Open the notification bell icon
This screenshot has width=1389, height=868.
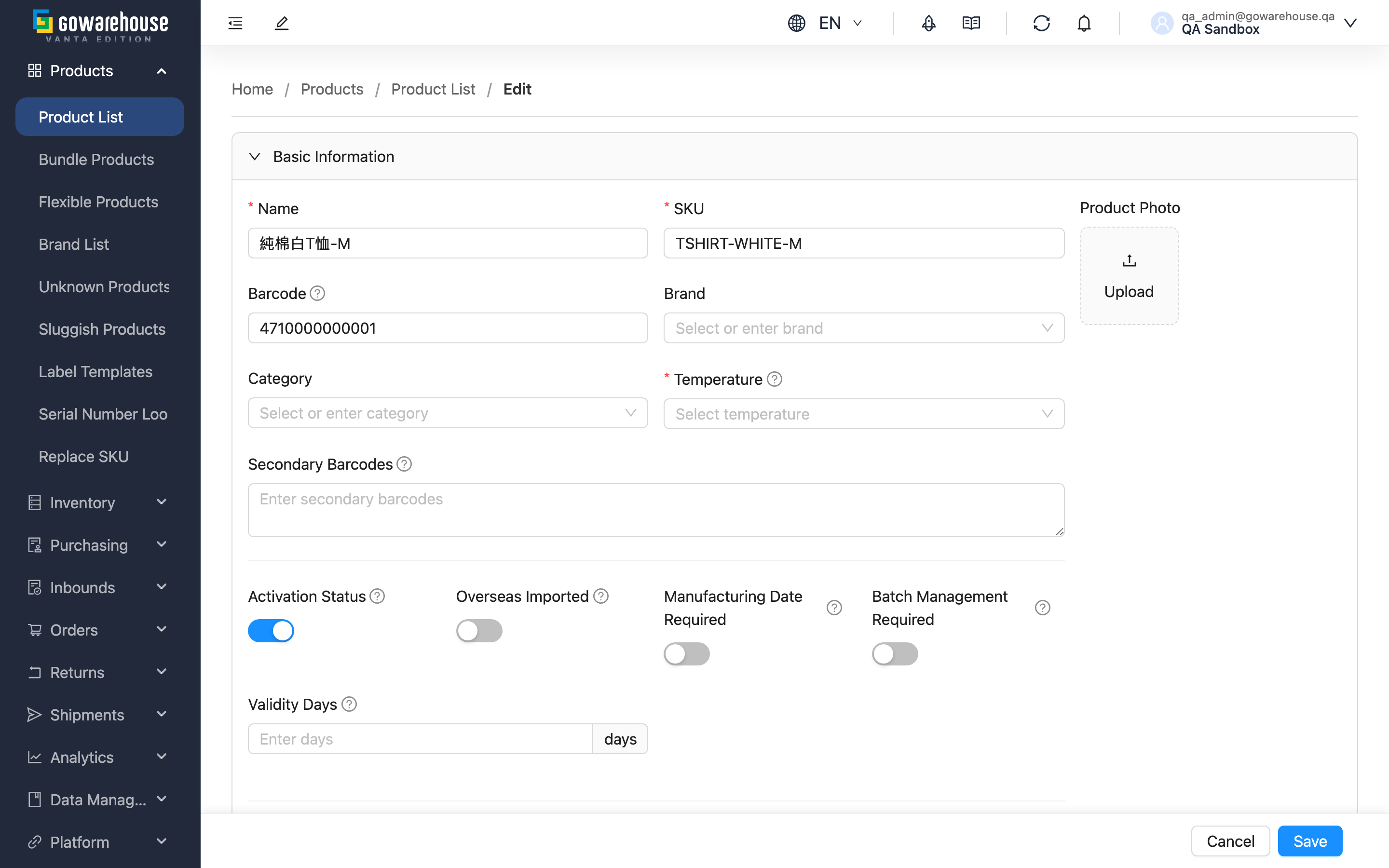(x=1084, y=23)
